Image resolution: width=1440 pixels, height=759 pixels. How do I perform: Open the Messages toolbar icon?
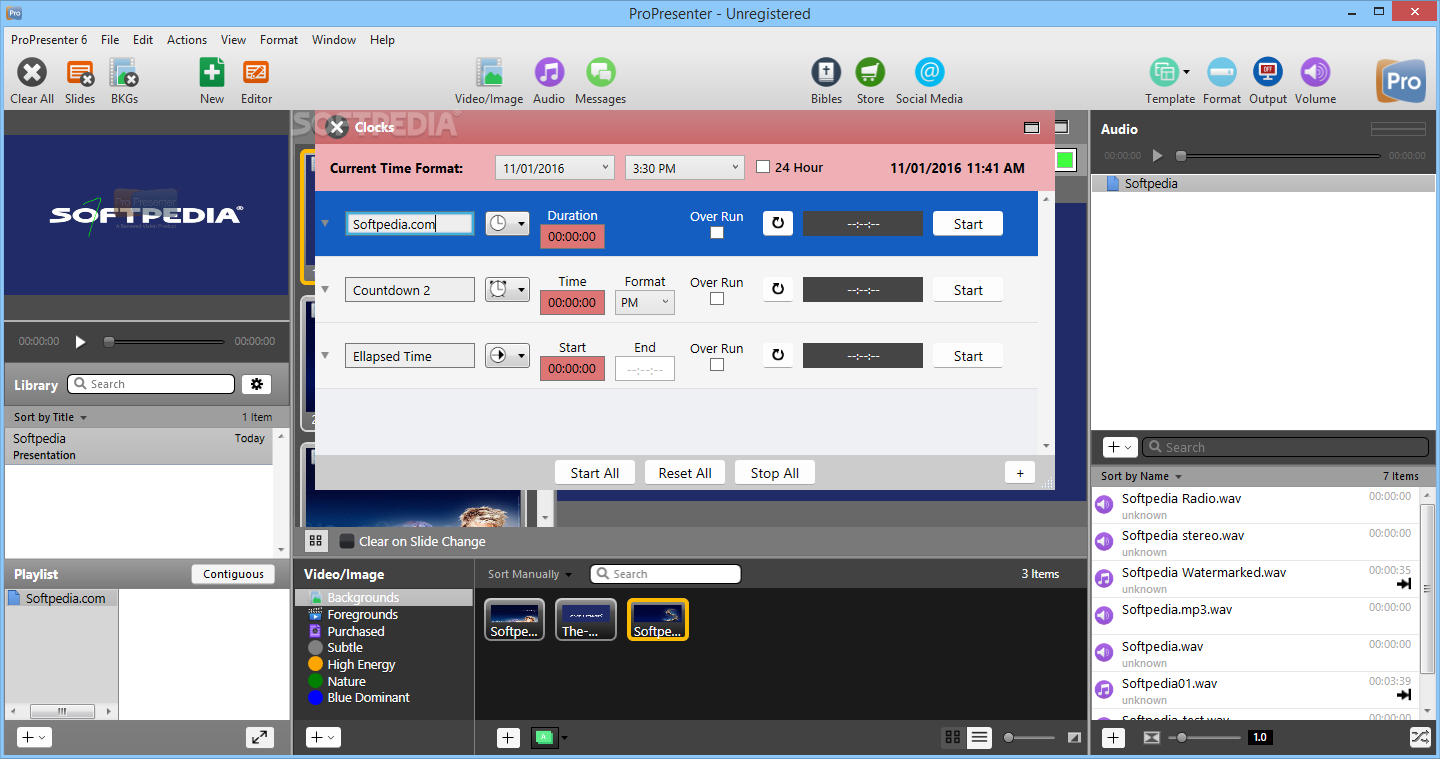coord(600,73)
